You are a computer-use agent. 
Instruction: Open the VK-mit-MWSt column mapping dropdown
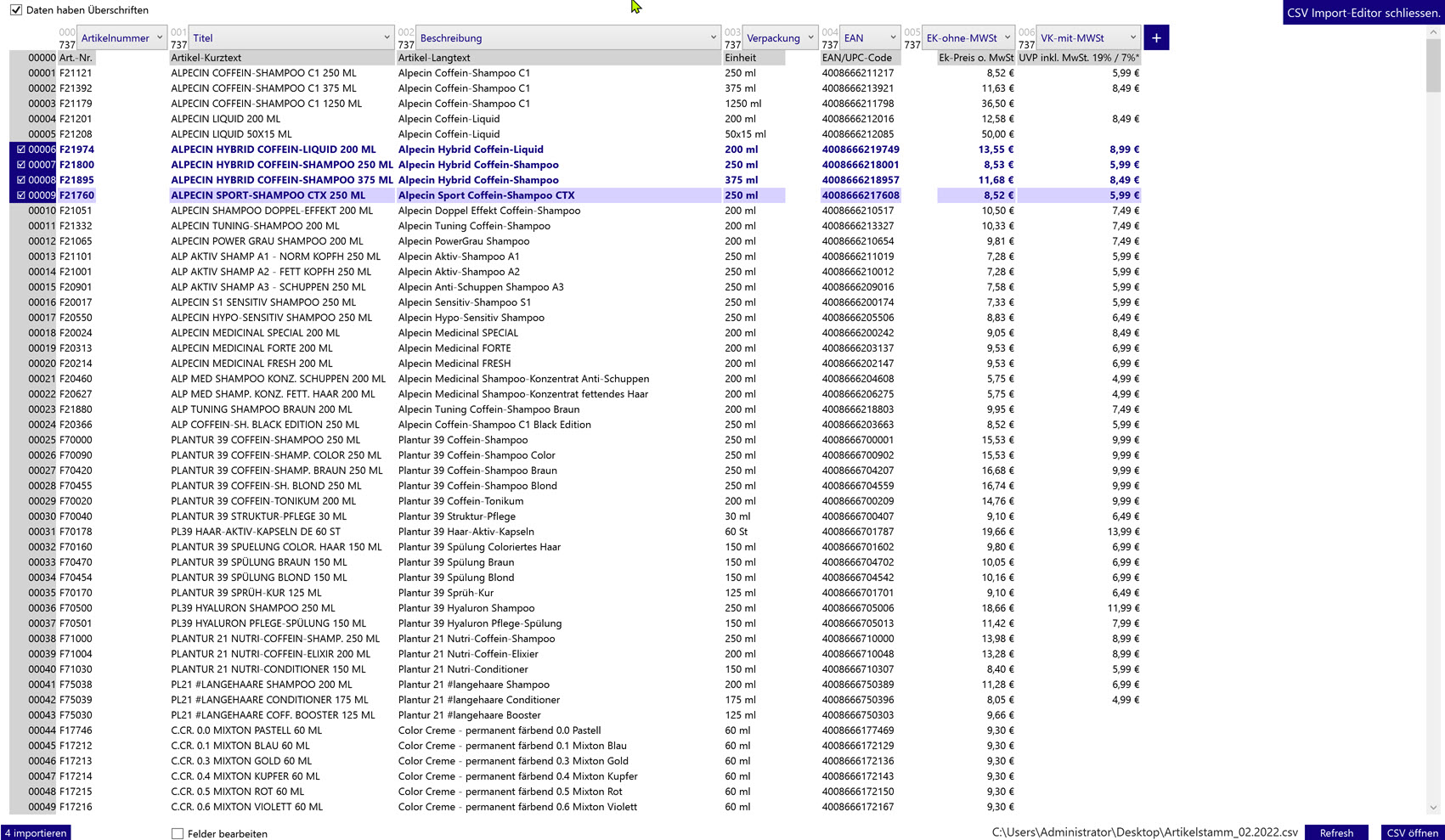pos(1089,37)
